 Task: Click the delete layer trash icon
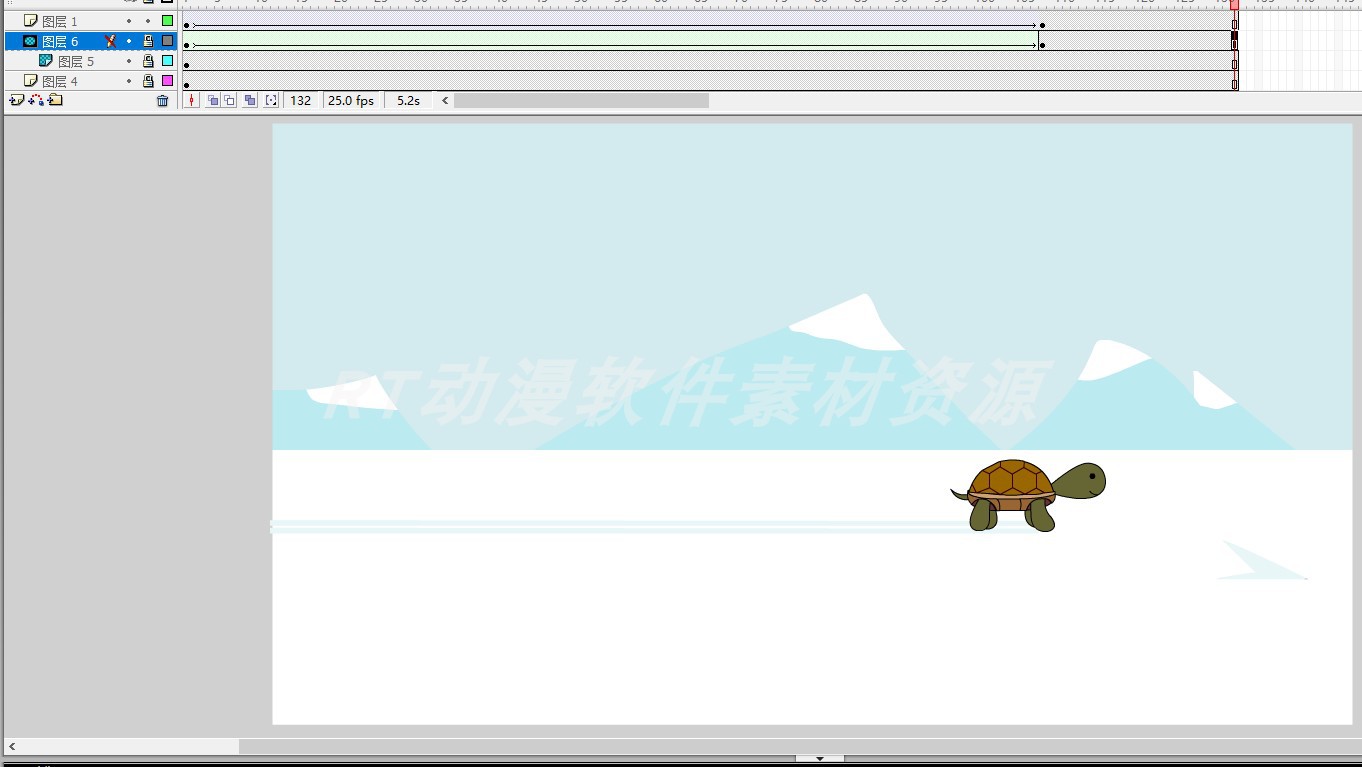coord(163,101)
